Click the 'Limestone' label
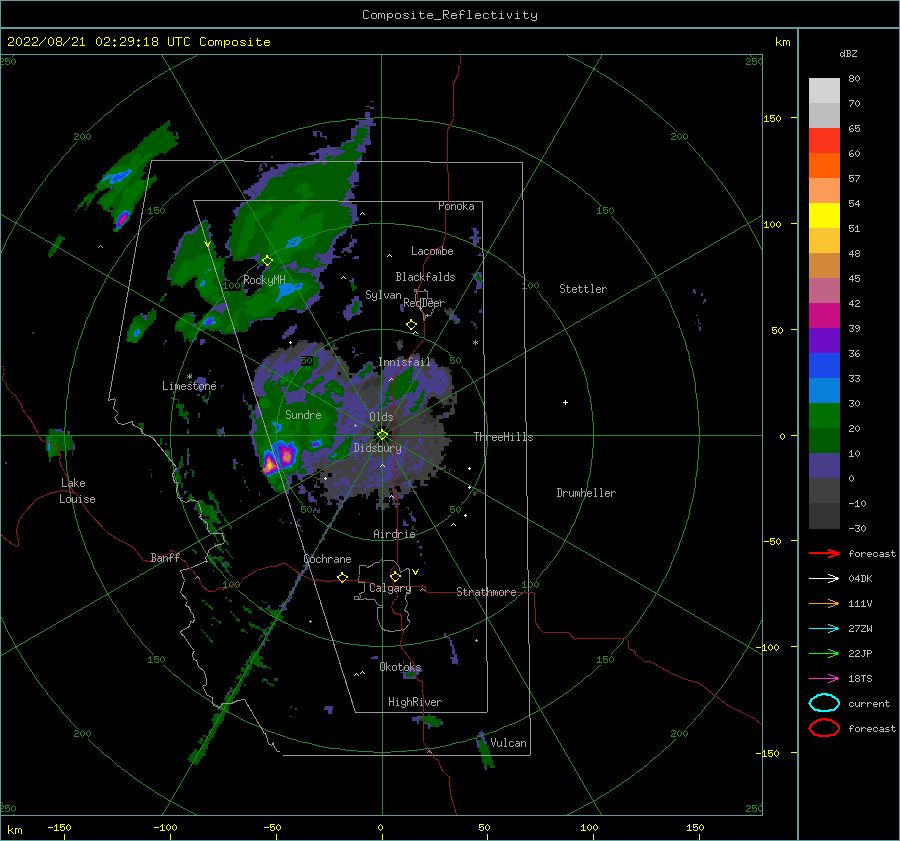Image resolution: width=900 pixels, height=841 pixels. 189,386
